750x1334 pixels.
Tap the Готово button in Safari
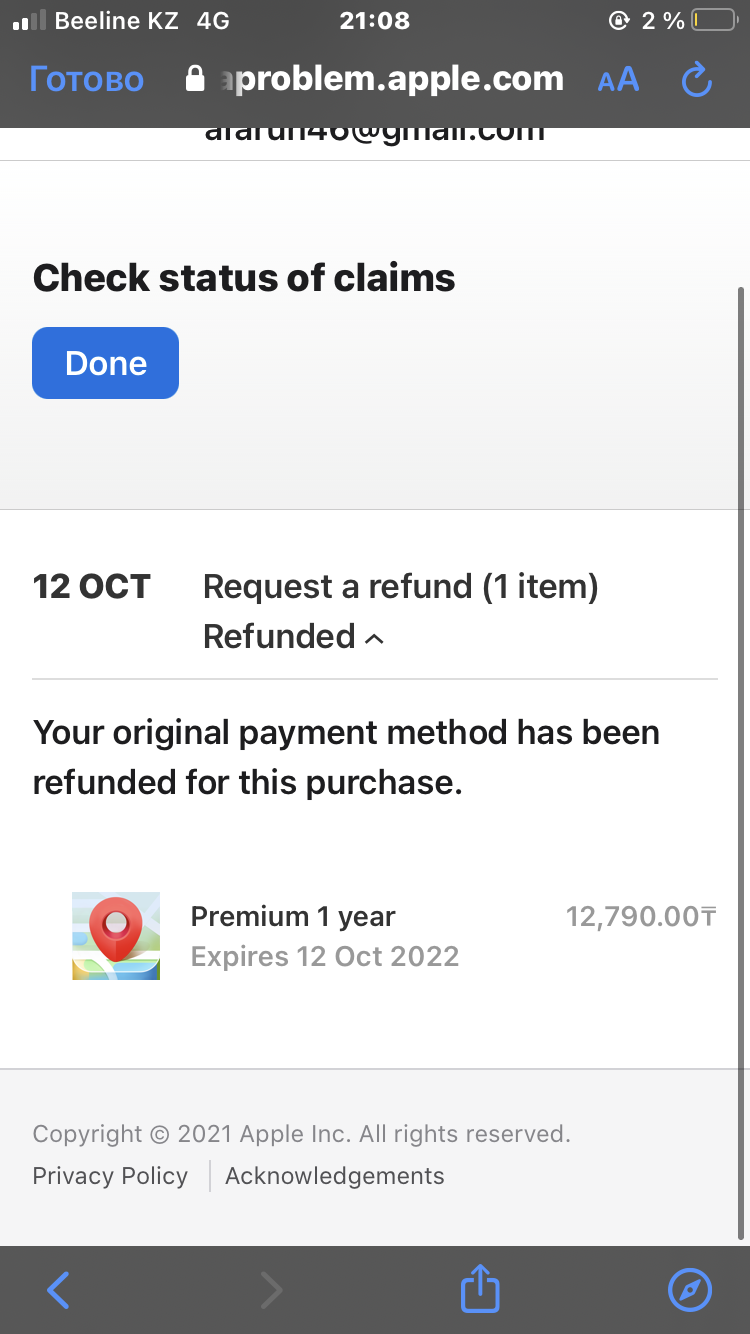click(87, 80)
